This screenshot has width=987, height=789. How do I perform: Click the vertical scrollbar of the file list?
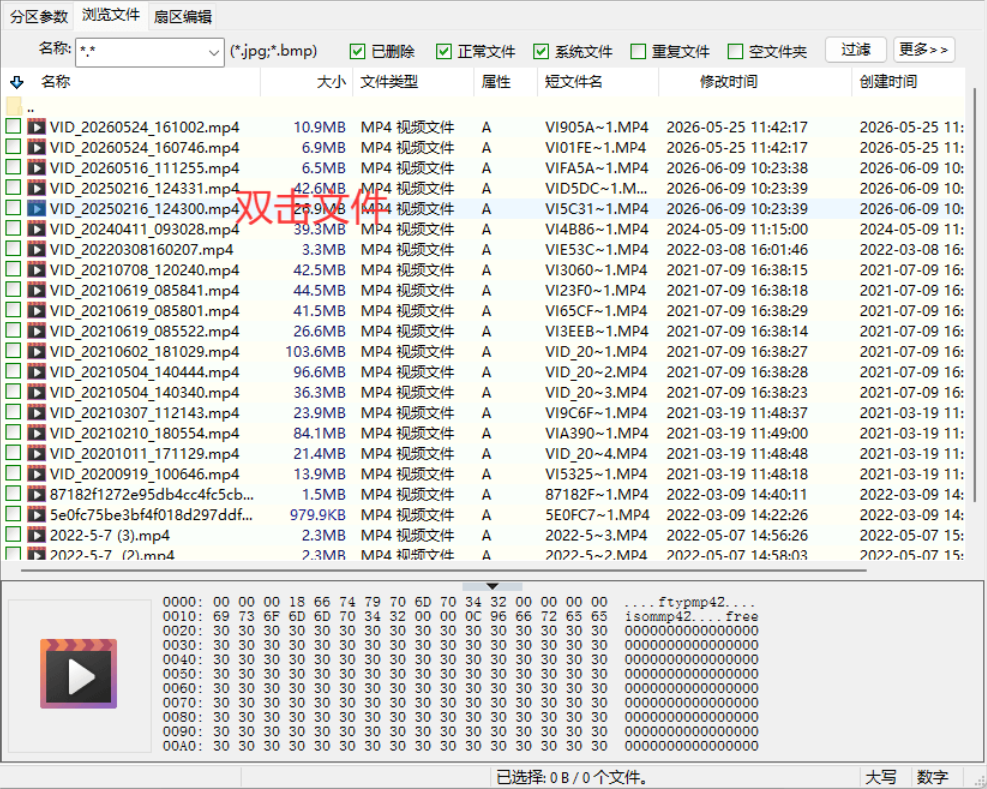click(974, 295)
